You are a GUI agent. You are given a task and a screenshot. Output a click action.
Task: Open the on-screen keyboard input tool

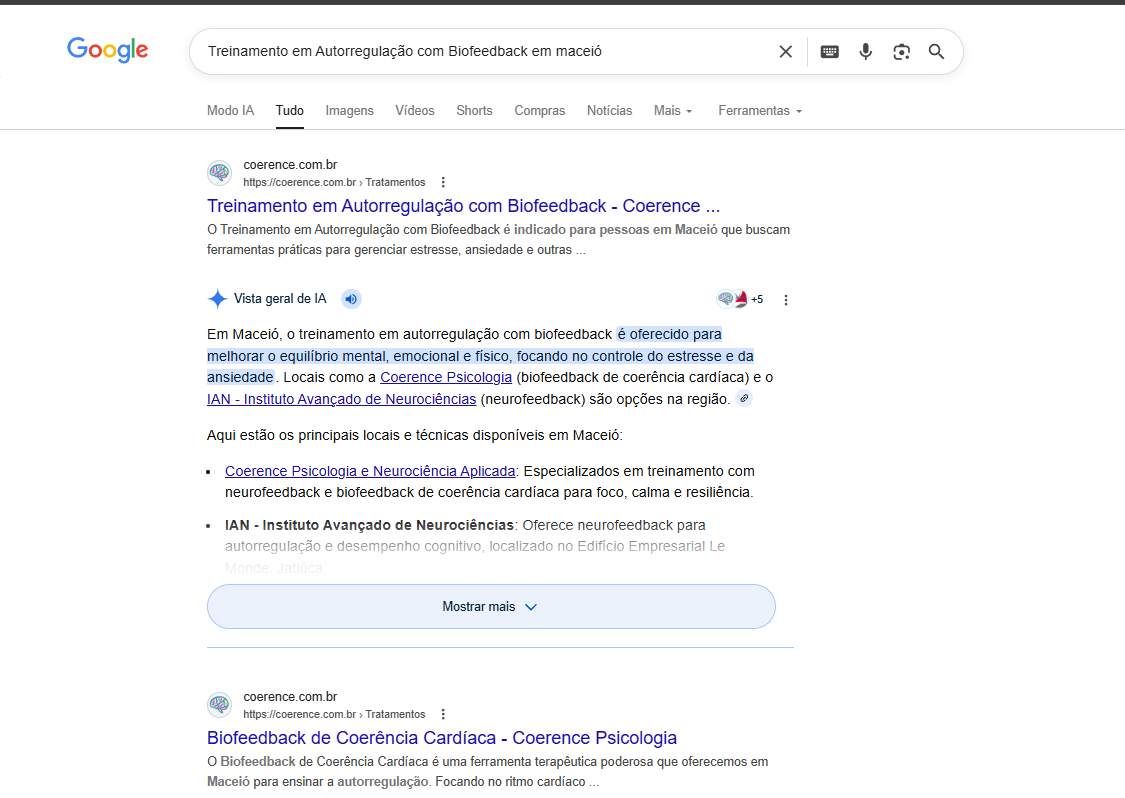tap(829, 52)
